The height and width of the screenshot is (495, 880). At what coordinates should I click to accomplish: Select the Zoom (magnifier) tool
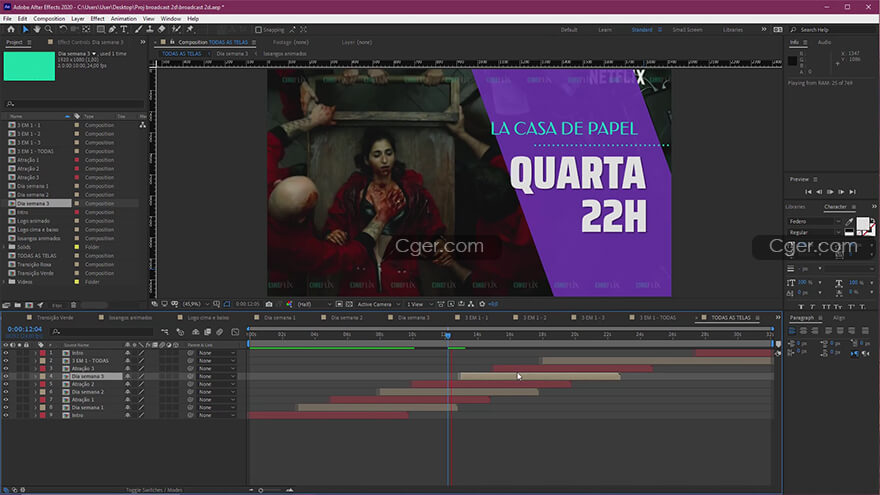(x=49, y=29)
